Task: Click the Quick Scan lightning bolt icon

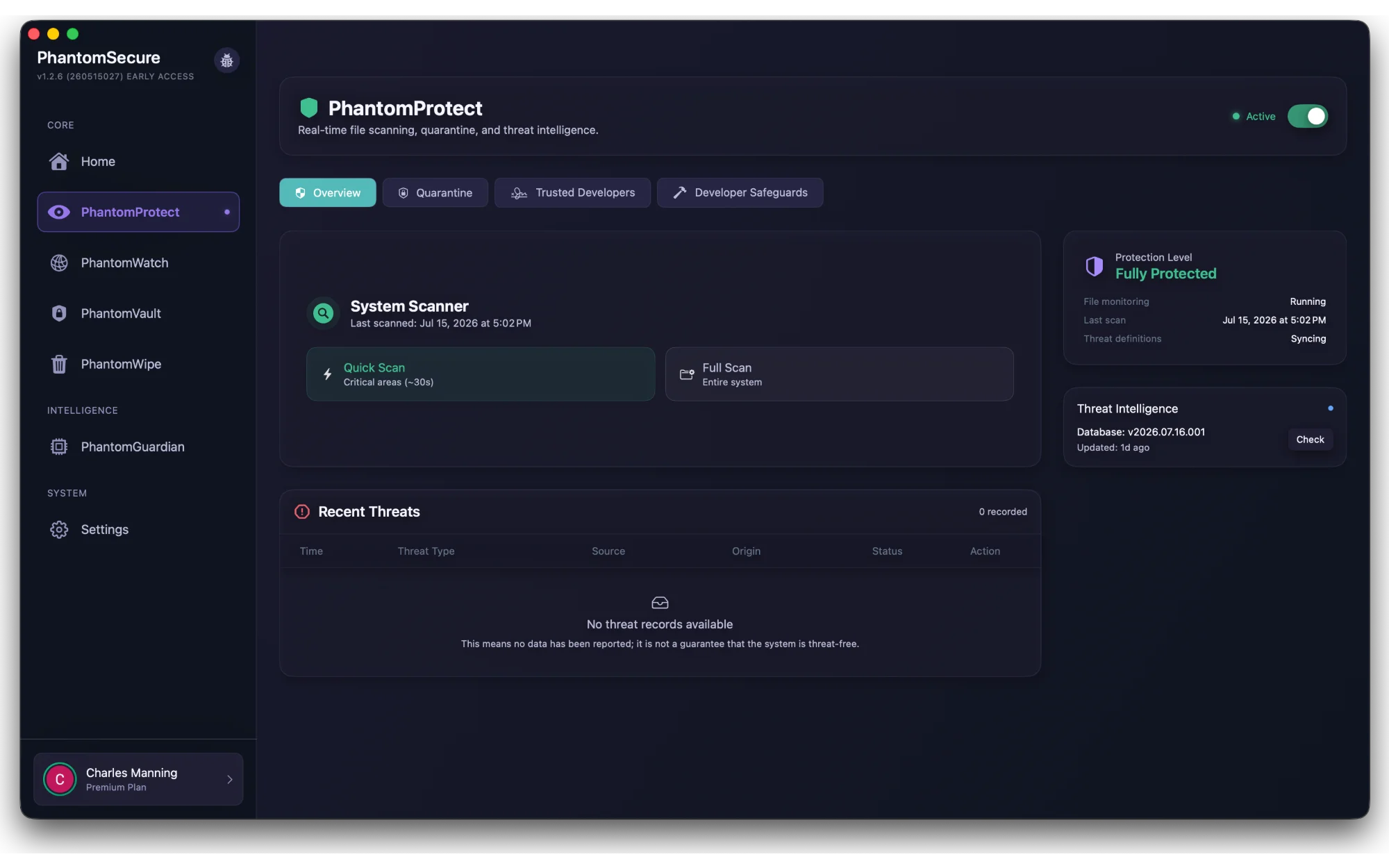Action: (327, 374)
